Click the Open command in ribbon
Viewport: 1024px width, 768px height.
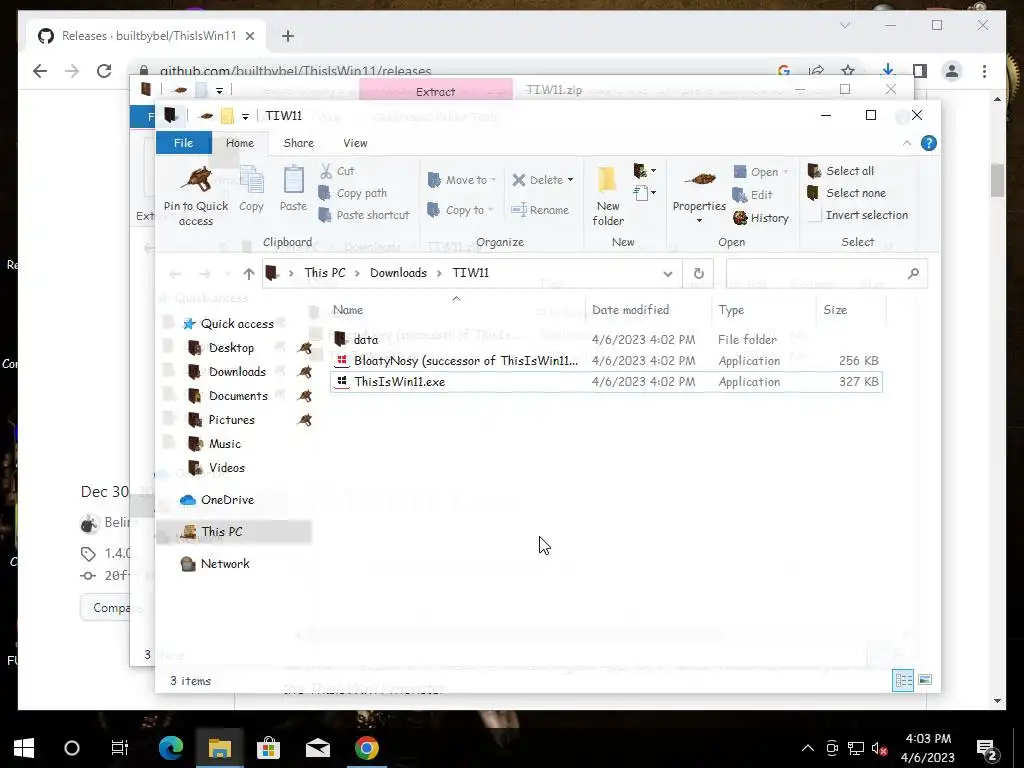click(761, 172)
